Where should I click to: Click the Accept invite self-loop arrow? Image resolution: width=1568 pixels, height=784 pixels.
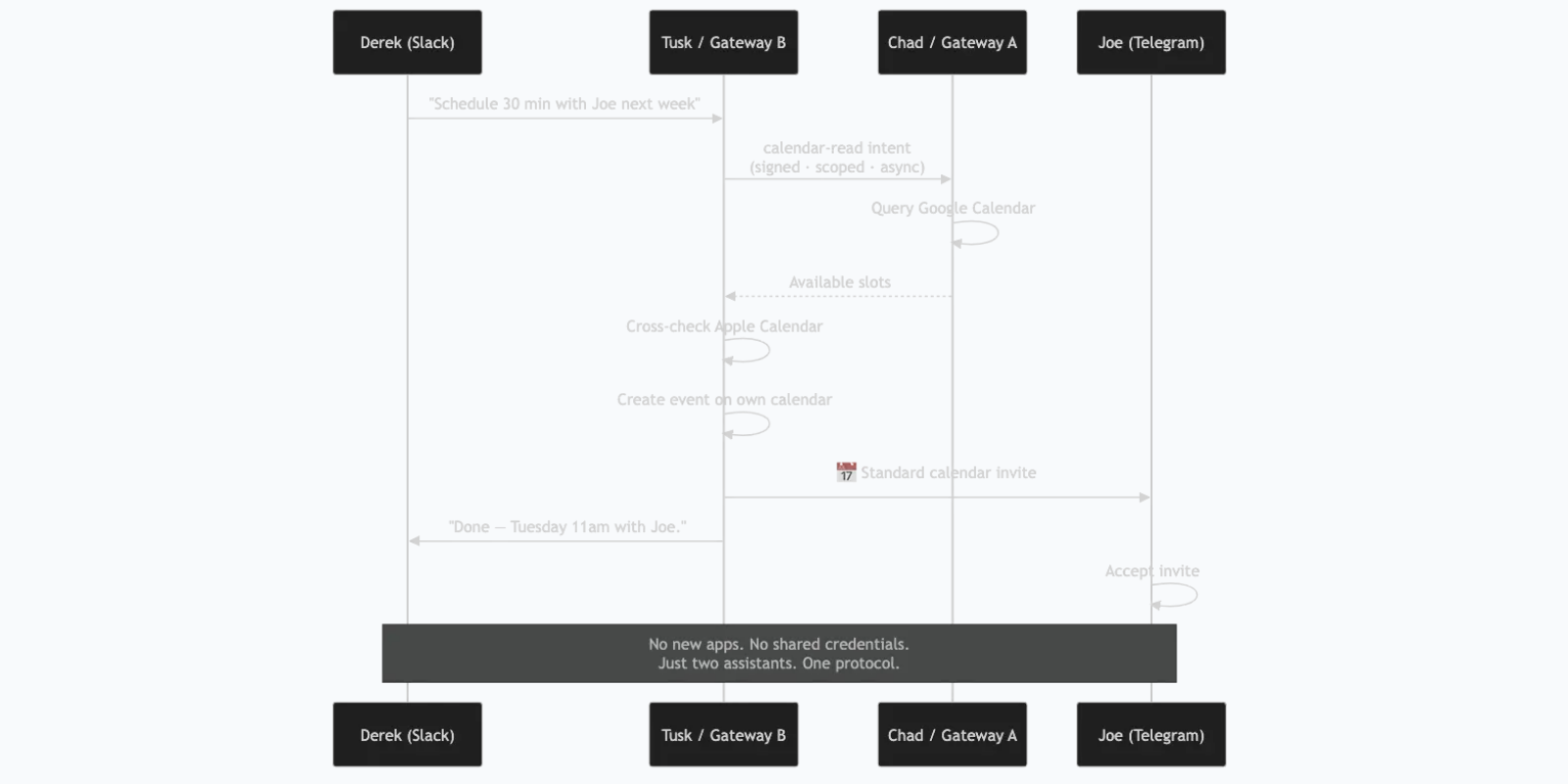tap(1174, 595)
